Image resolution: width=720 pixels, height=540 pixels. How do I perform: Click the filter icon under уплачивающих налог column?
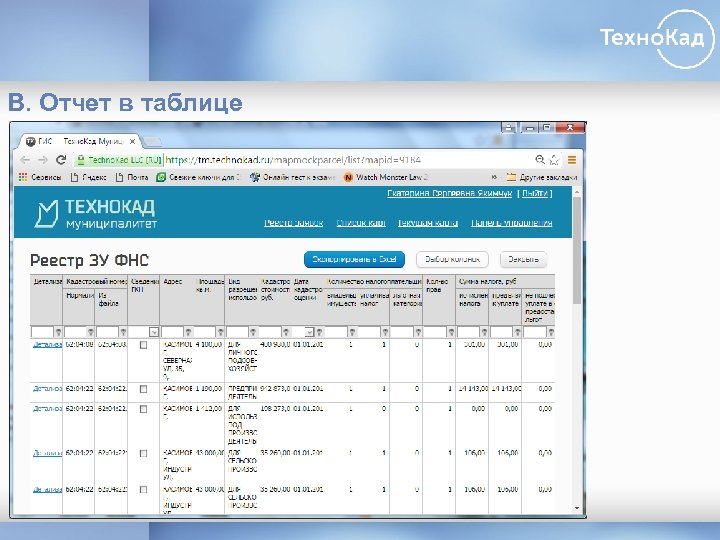[385, 332]
